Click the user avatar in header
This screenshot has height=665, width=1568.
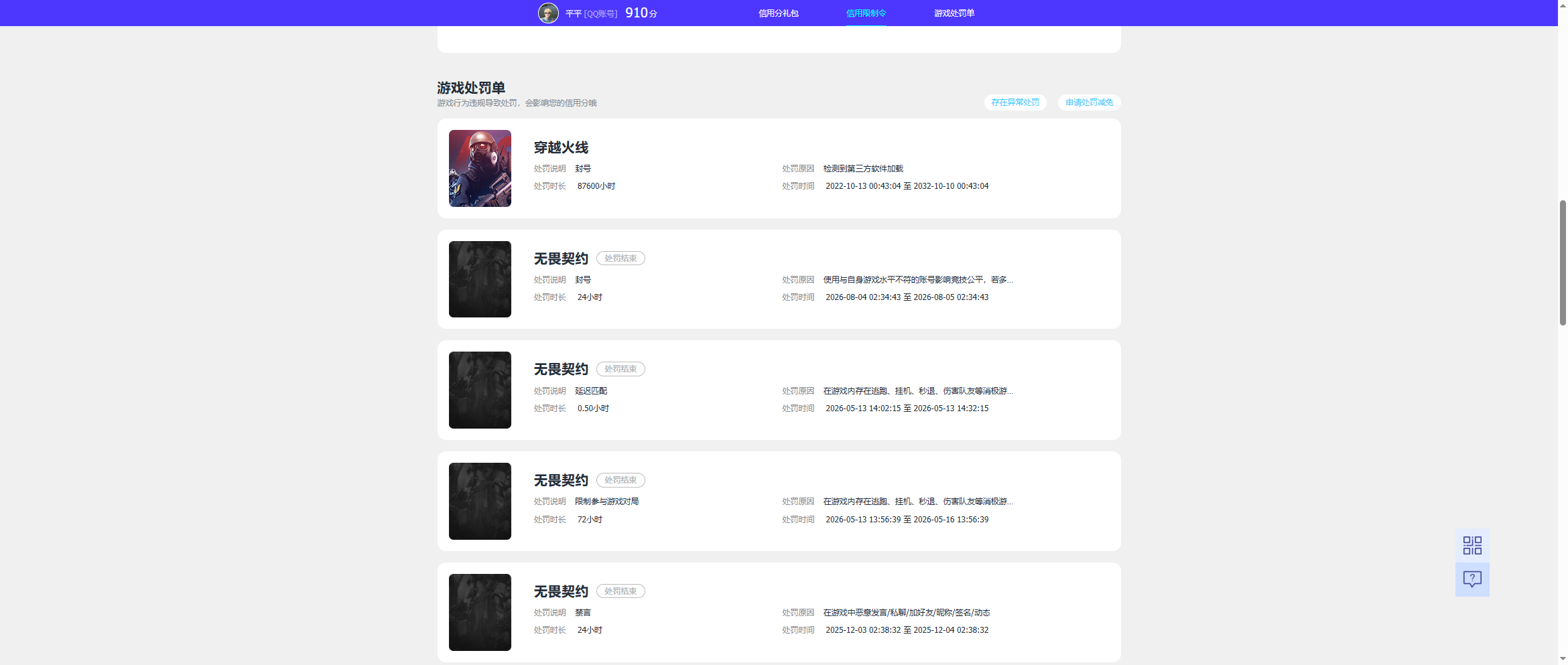[x=548, y=13]
